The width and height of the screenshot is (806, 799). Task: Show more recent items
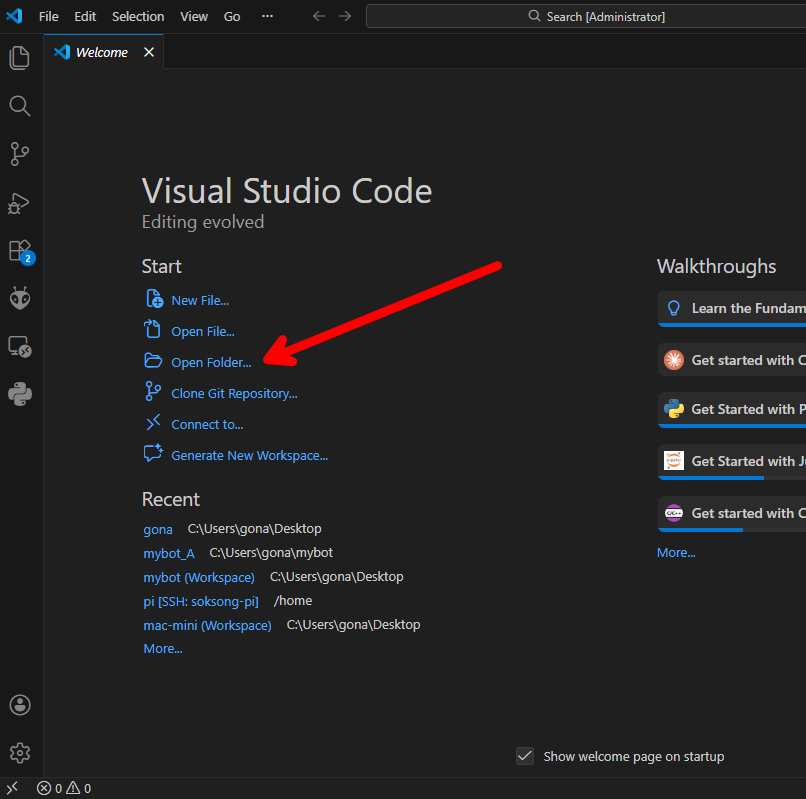162,649
